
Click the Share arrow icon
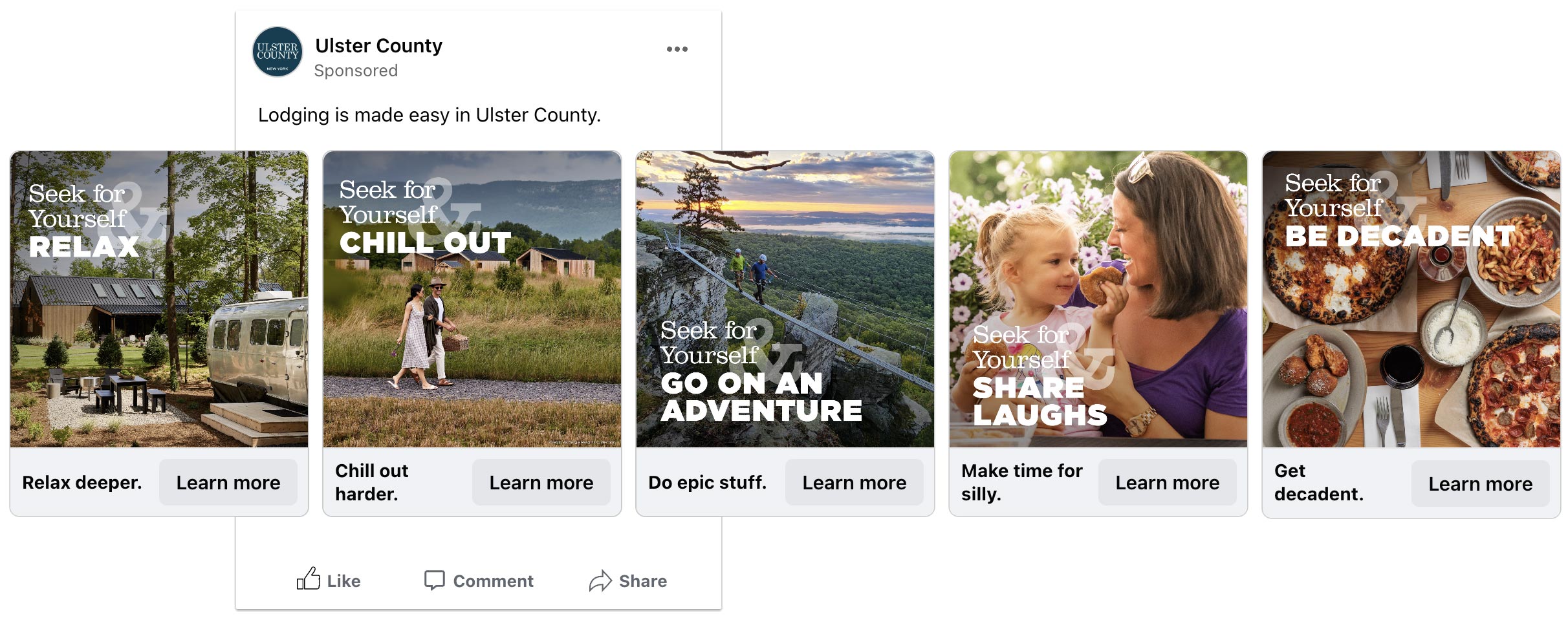tap(600, 581)
